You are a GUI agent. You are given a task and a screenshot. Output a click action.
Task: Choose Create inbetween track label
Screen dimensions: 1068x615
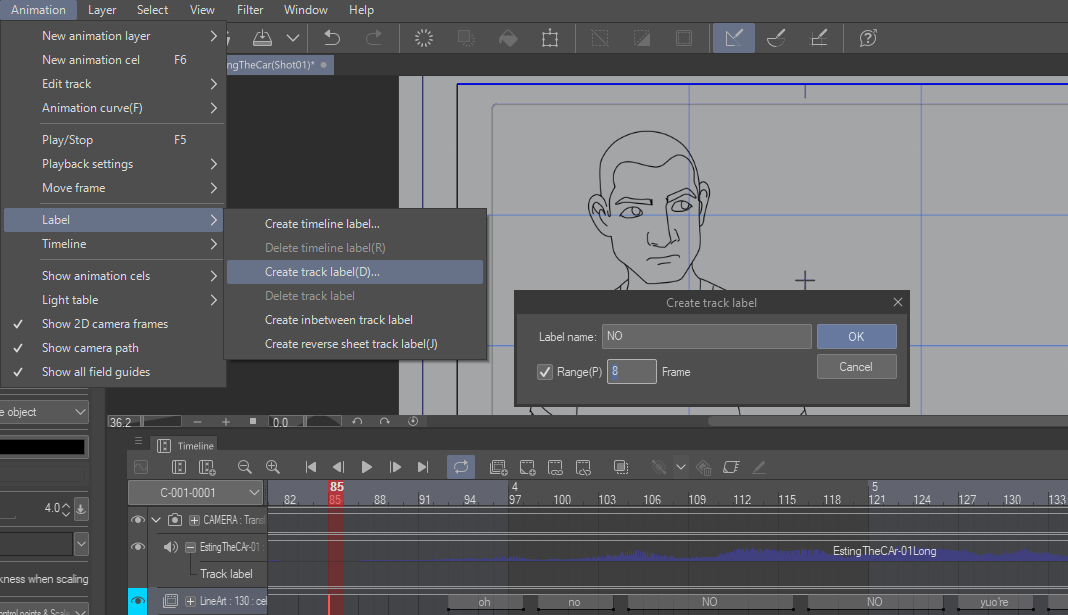[x=339, y=320]
